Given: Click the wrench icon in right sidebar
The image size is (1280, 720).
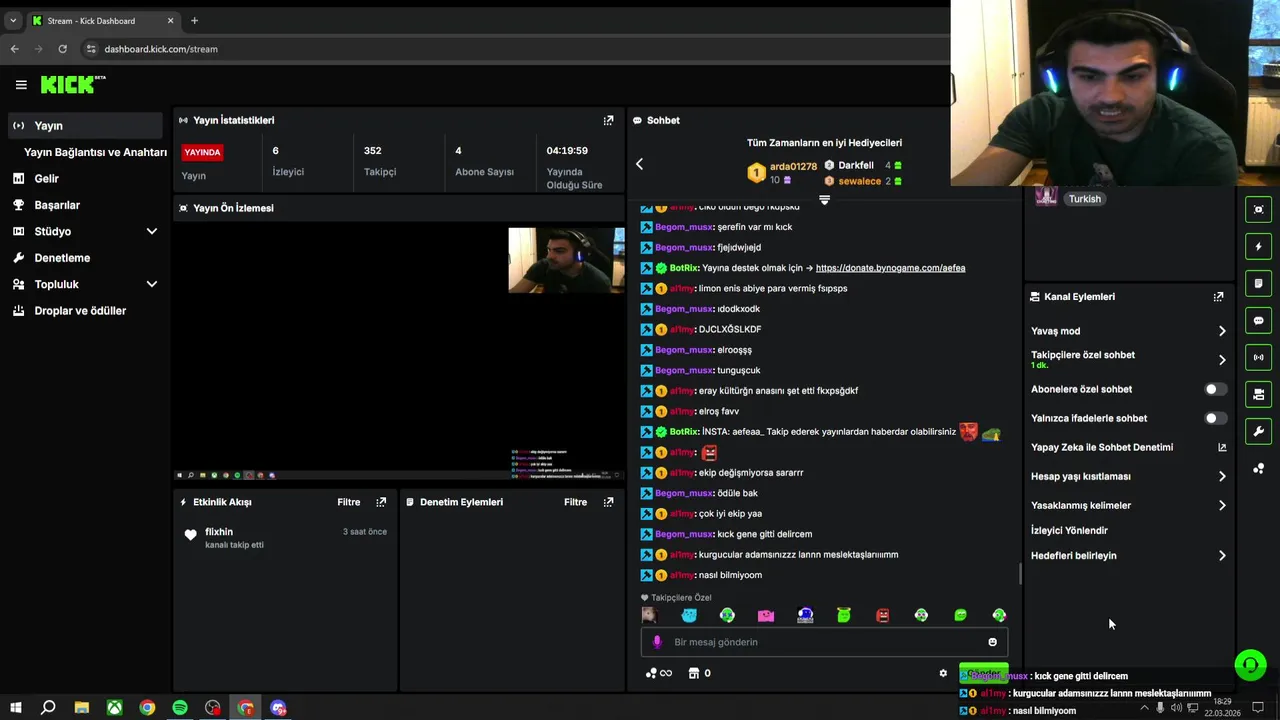Looking at the screenshot, I should point(1258,431).
